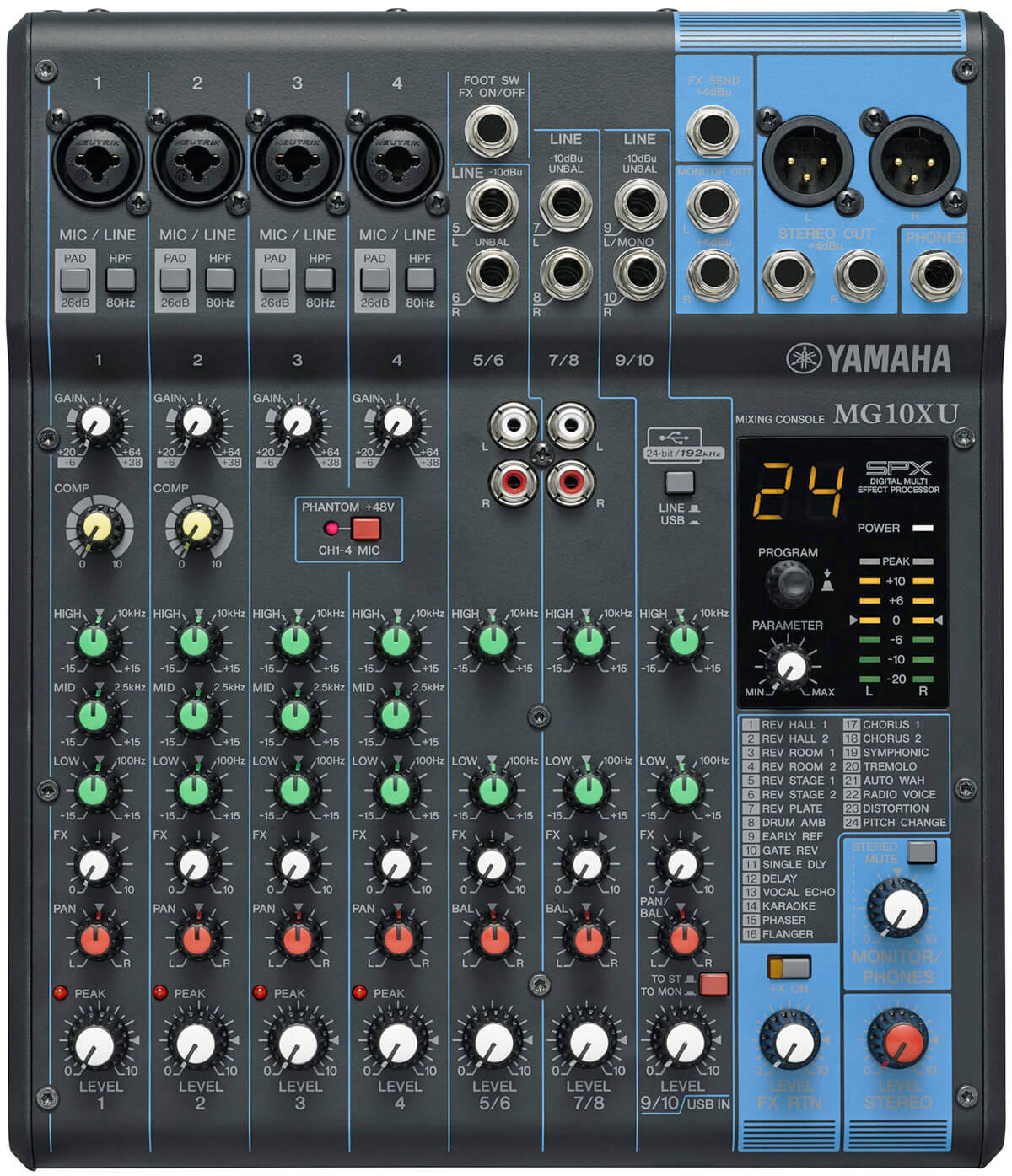
Task: Click the channel 4 HIGH EQ knob
Action: pos(395,642)
